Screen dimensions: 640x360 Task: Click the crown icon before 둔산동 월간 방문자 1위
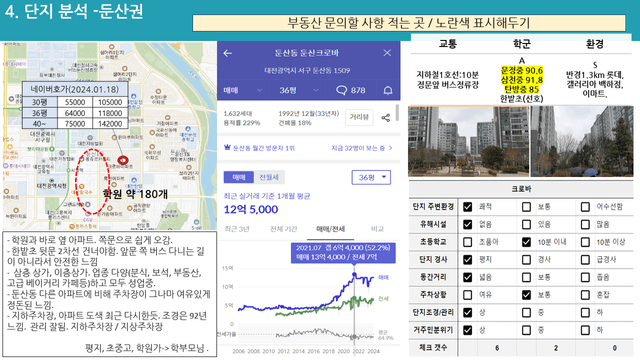pos(227,147)
